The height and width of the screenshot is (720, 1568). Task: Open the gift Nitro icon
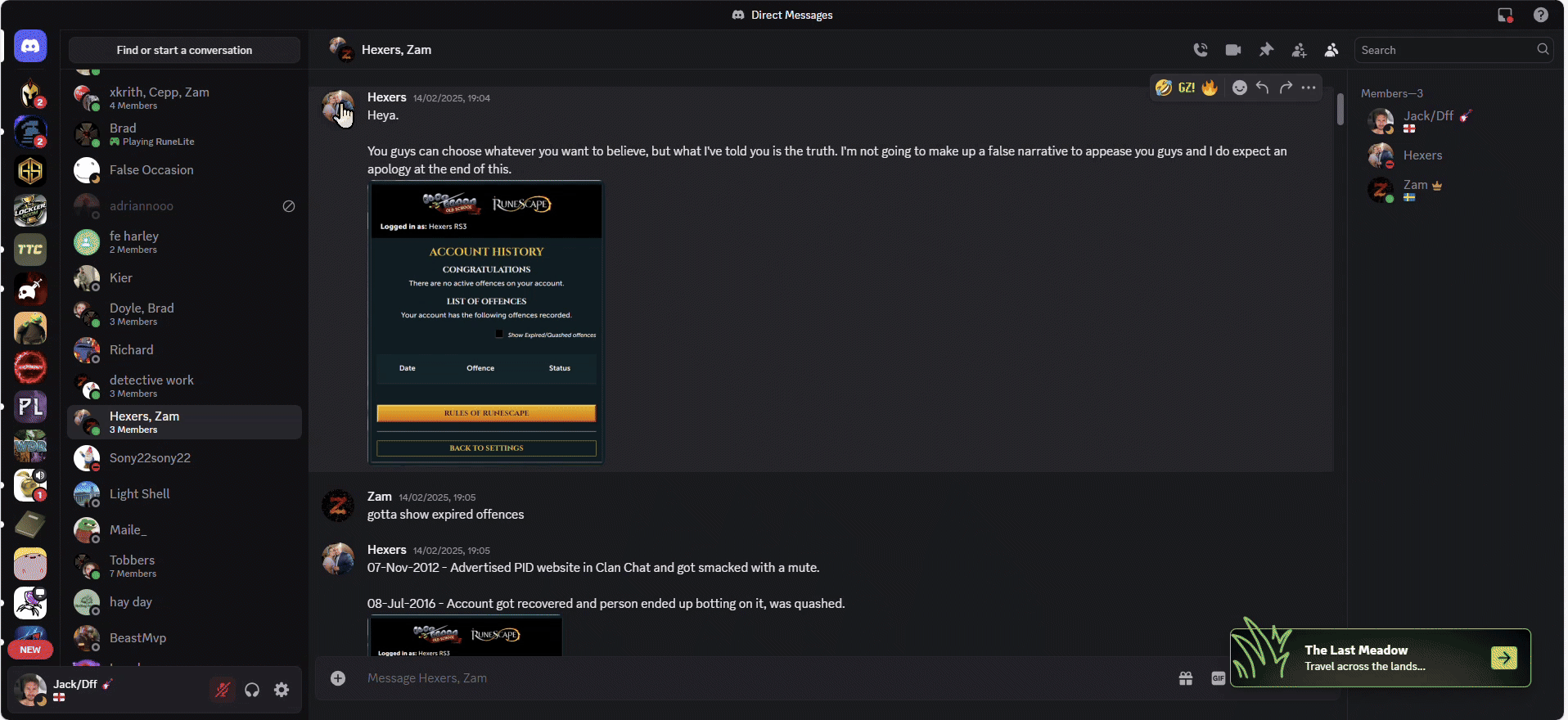point(1186,678)
